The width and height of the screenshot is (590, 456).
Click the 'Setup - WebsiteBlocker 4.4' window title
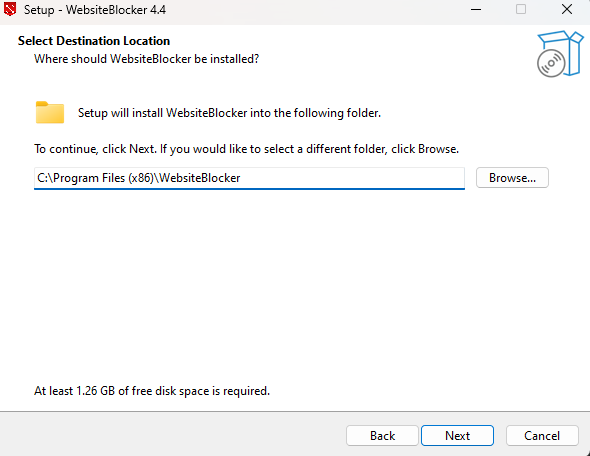pos(95,10)
